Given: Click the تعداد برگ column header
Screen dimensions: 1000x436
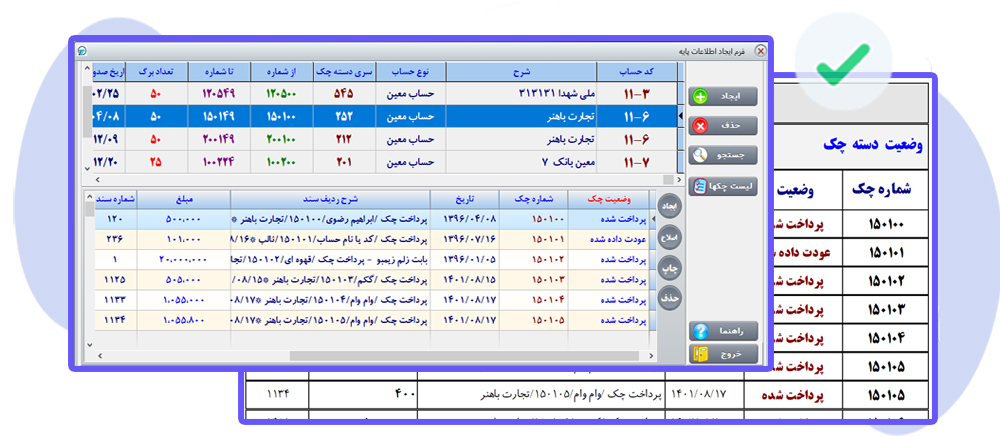Looking at the screenshot, I should (157, 72).
